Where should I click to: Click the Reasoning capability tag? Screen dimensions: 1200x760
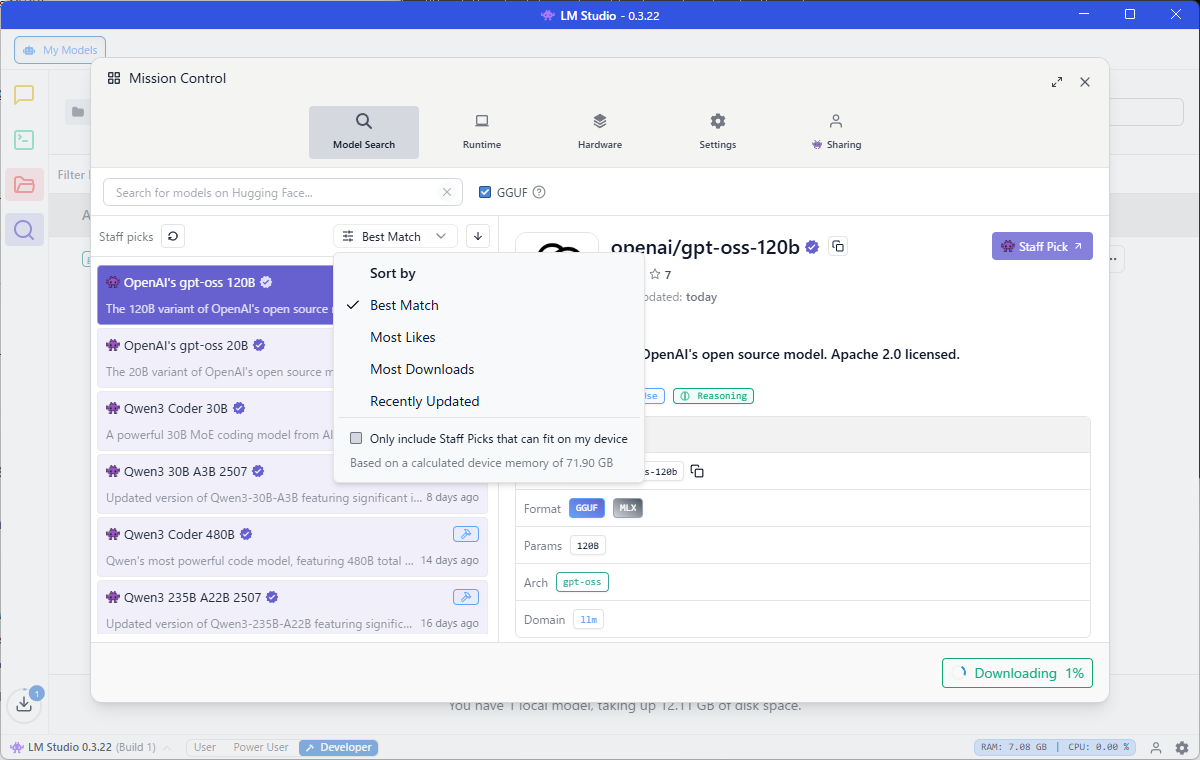(713, 396)
